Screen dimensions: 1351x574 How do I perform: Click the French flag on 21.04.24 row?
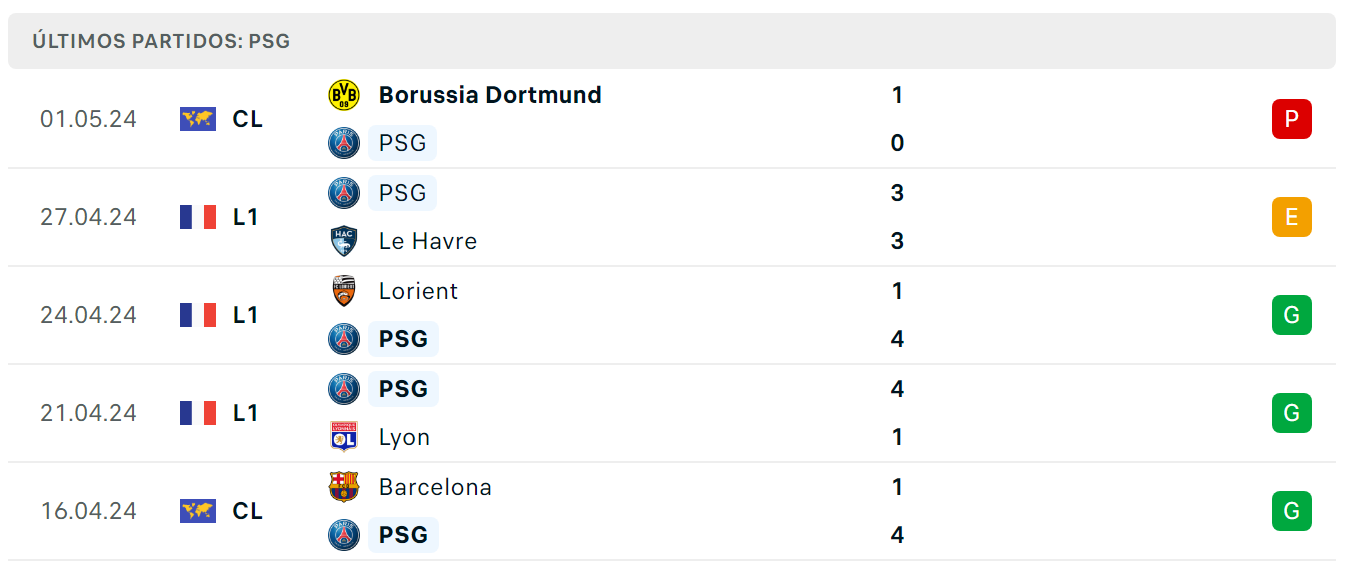198,413
